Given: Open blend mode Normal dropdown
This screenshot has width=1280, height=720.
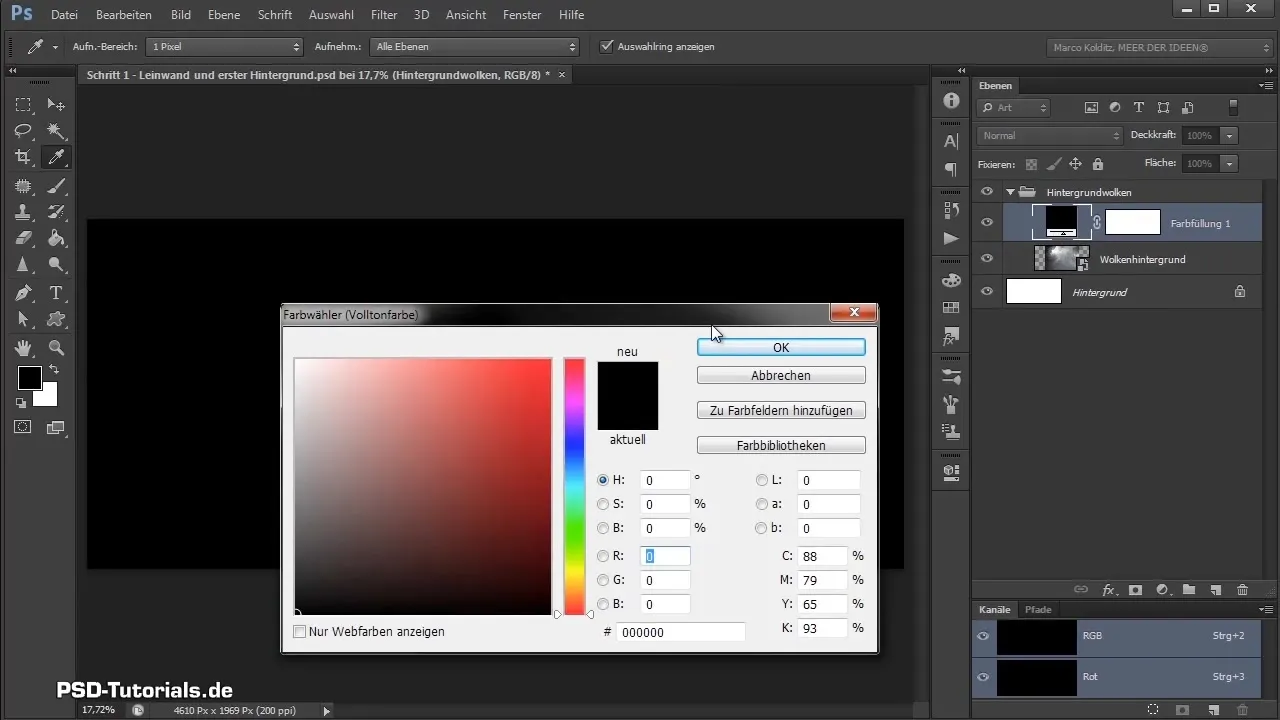Looking at the screenshot, I should pos(1051,135).
